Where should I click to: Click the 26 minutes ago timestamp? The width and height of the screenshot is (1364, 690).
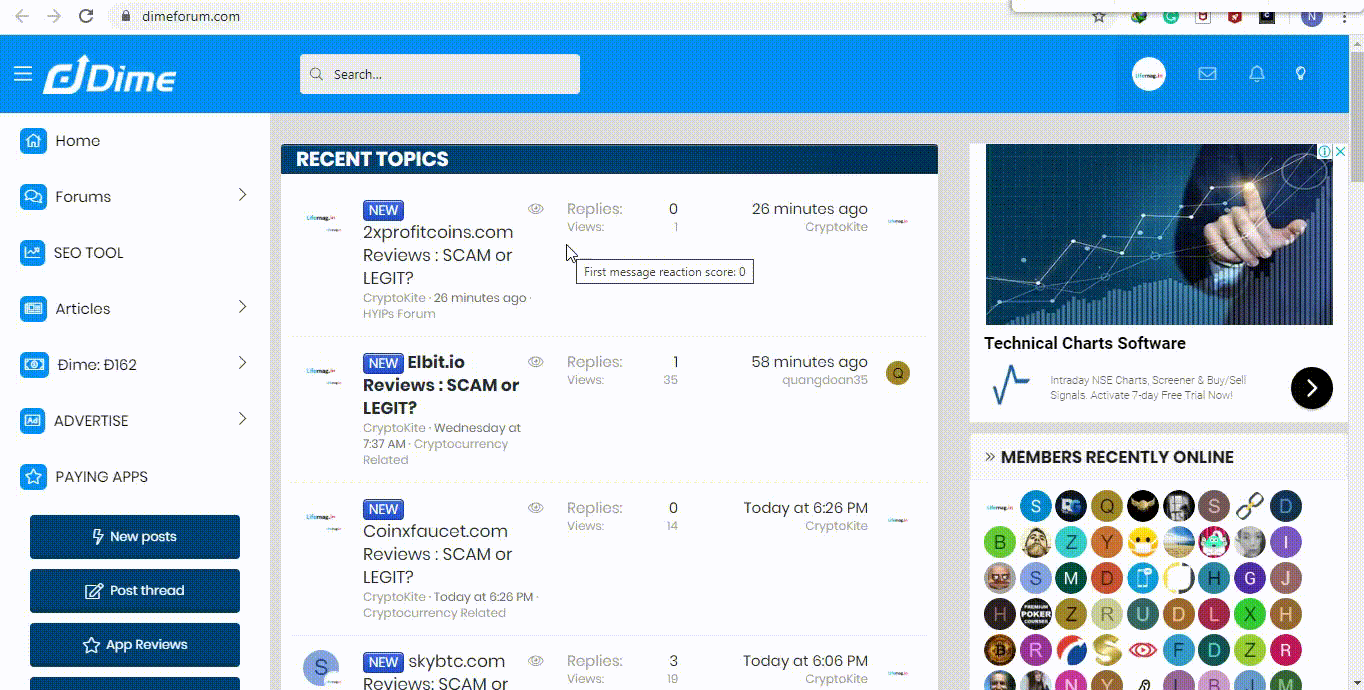coord(810,209)
